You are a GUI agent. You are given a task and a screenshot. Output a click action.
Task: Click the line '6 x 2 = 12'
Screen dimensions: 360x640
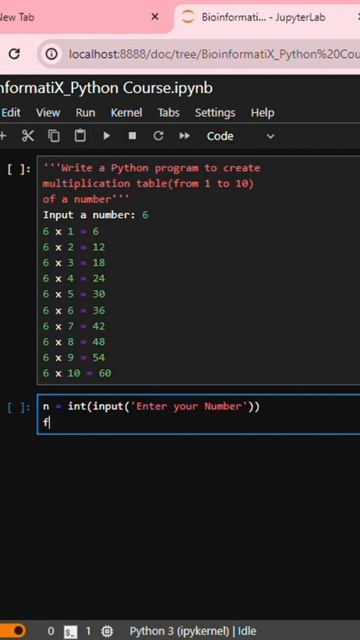(x=74, y=247)
